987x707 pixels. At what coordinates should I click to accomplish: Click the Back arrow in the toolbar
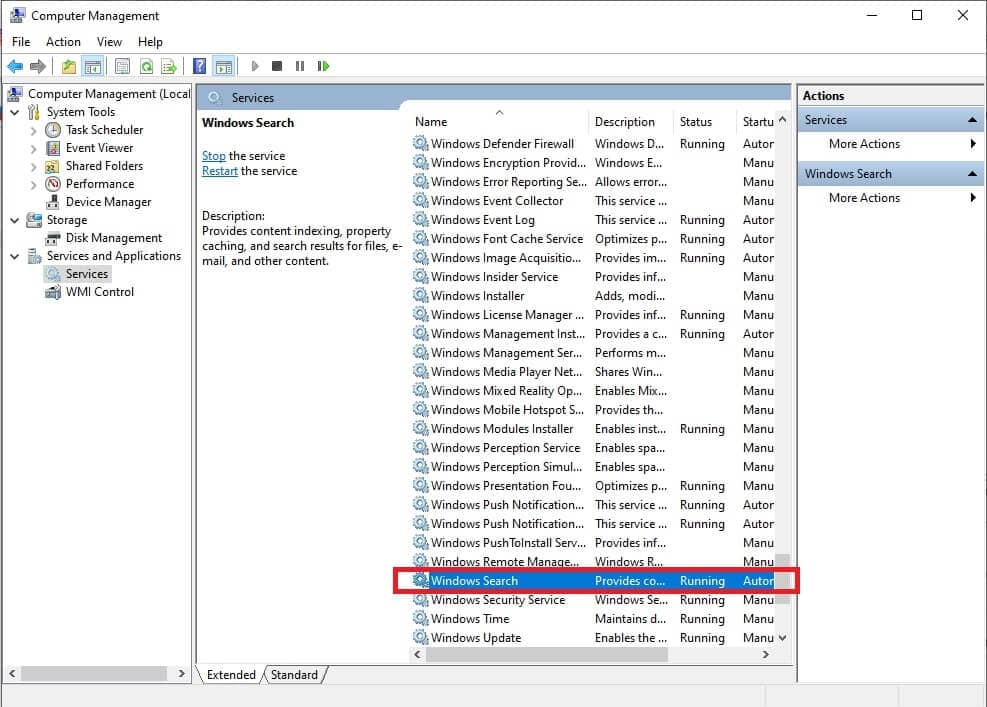(15, 66)
